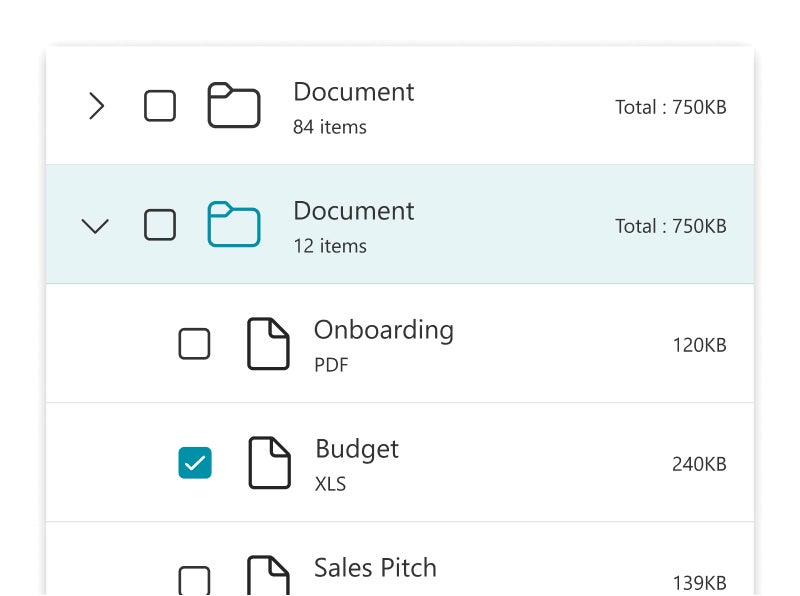The width and height of the screenshot is (800, 596).
Task: Collapse the 12 items Document folder chevron
Action: click(95, 226)
